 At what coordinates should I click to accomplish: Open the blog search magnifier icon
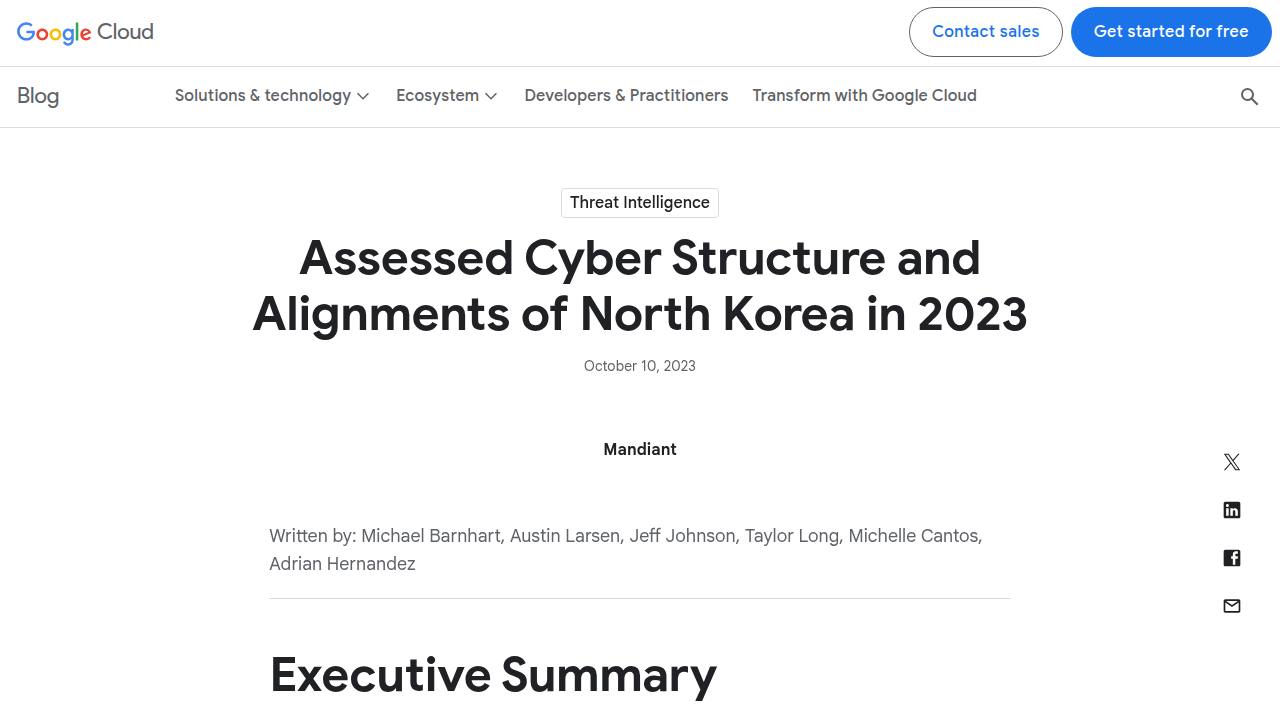point(1249,97)
